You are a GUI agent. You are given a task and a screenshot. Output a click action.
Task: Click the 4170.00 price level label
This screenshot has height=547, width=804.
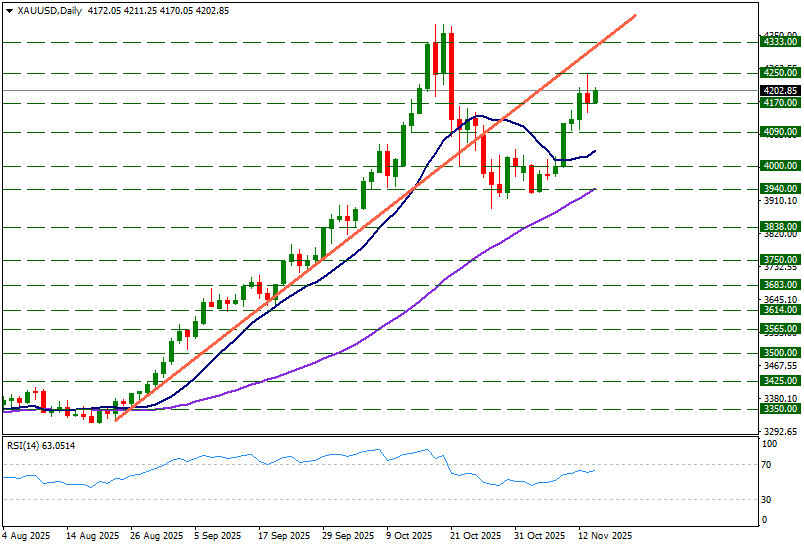pyautogui.click(x=779, y=103)
